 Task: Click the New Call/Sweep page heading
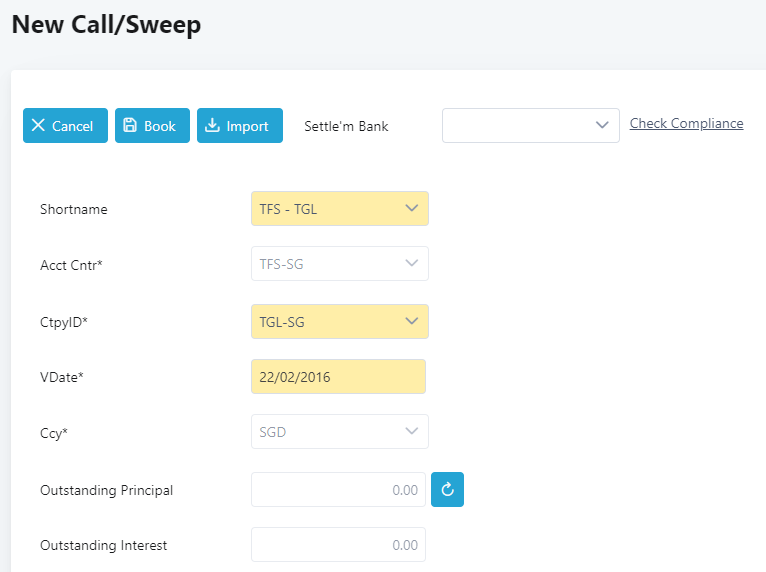pyautogui.click(x=106, y=24)
